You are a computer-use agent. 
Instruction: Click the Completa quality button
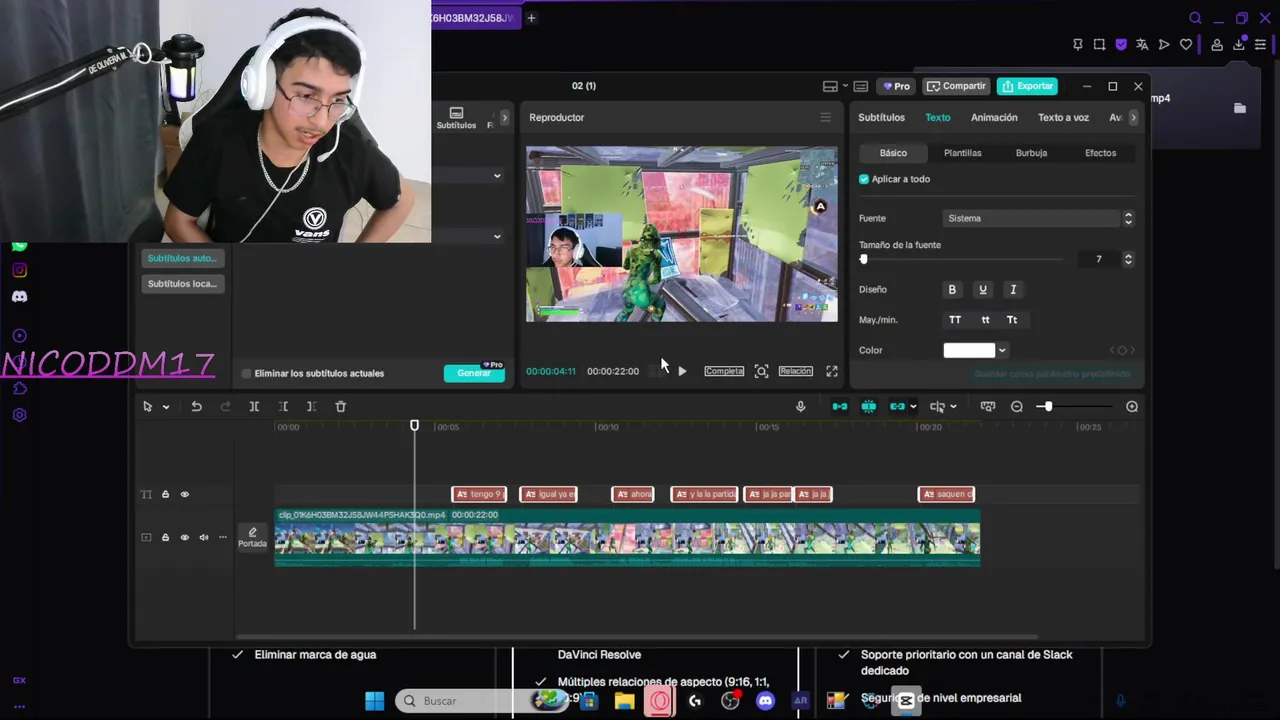724,371
